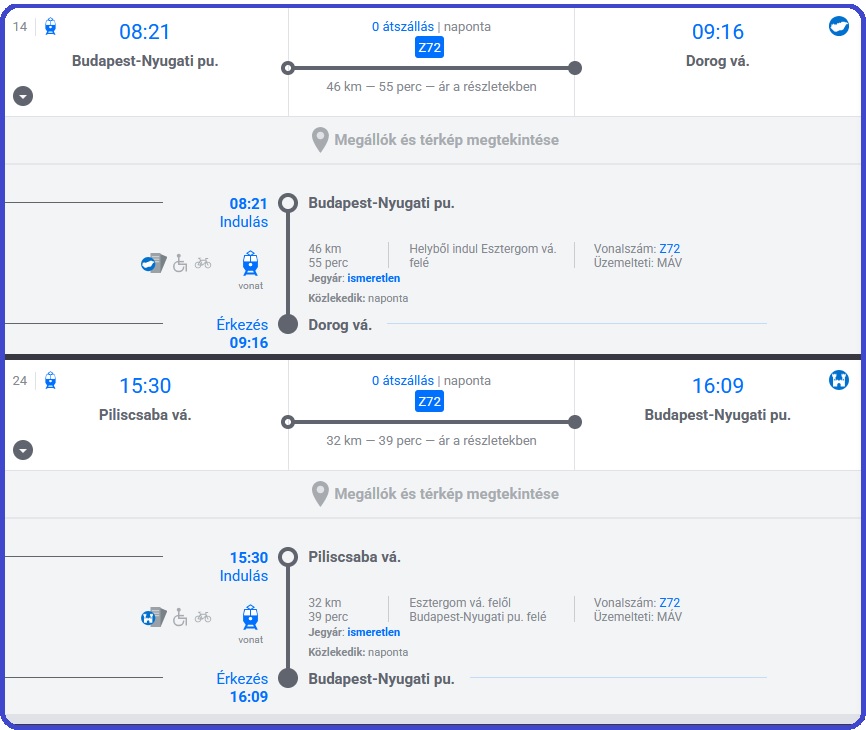This screenshot has width=866, height=730.
Task: Click the train (vonat) icon in the Dorog trip details
Action: 250,263
